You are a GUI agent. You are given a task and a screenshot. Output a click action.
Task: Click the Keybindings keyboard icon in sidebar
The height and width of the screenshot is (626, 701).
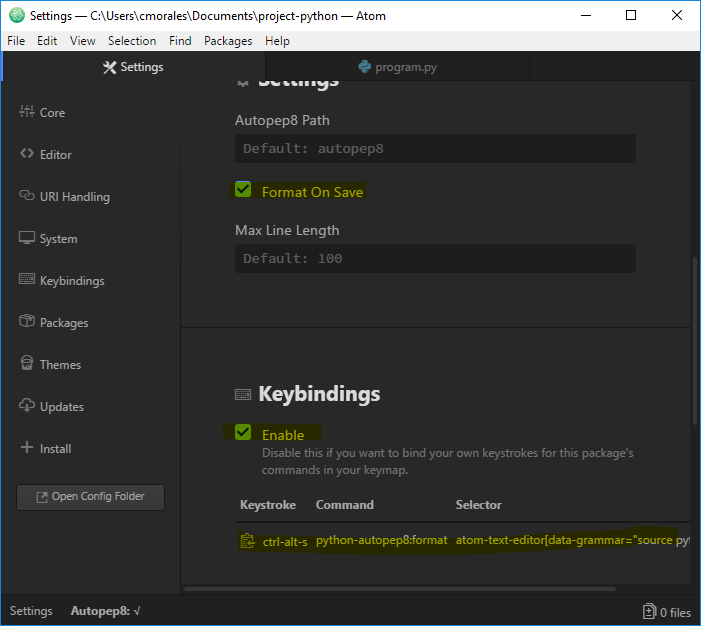(x=26, y=279)
